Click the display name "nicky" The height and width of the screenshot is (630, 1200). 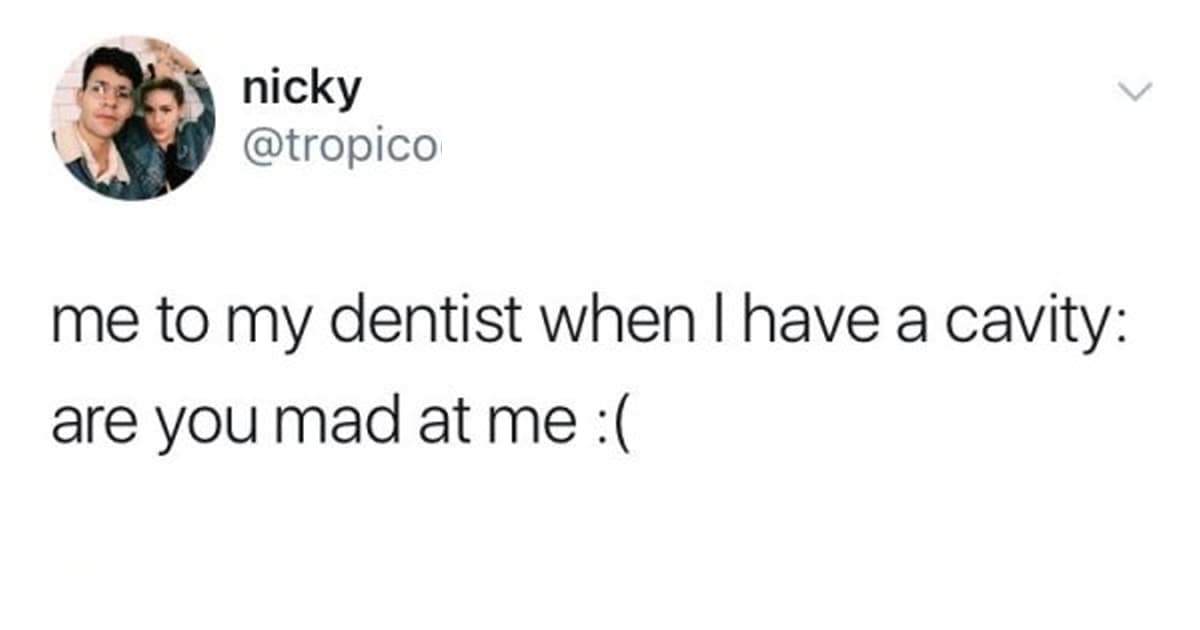[x=301, y=92]
